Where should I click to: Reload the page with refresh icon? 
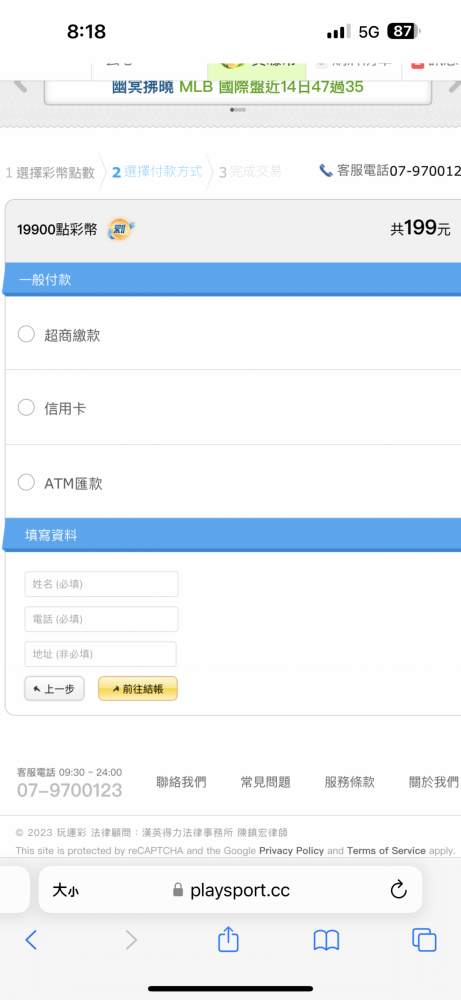399,890
